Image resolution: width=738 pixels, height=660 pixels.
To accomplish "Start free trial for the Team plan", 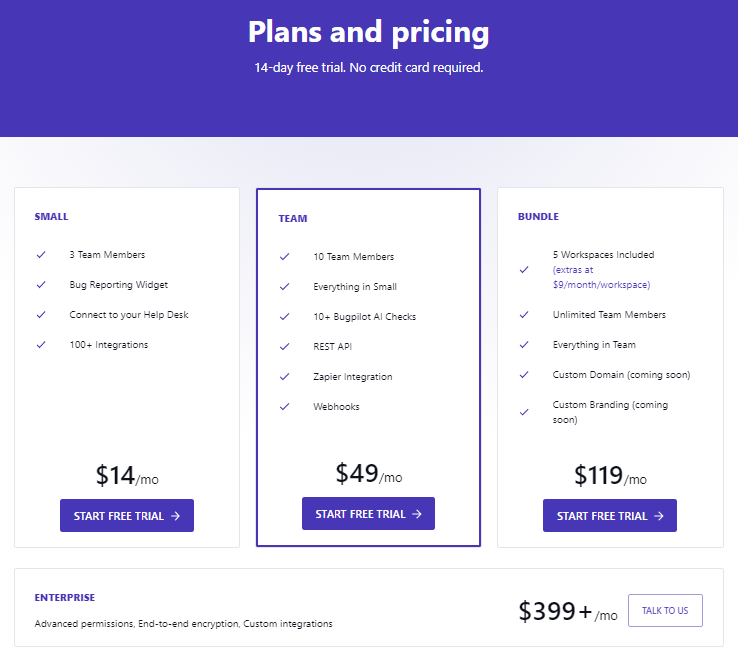I will (368, 514).
